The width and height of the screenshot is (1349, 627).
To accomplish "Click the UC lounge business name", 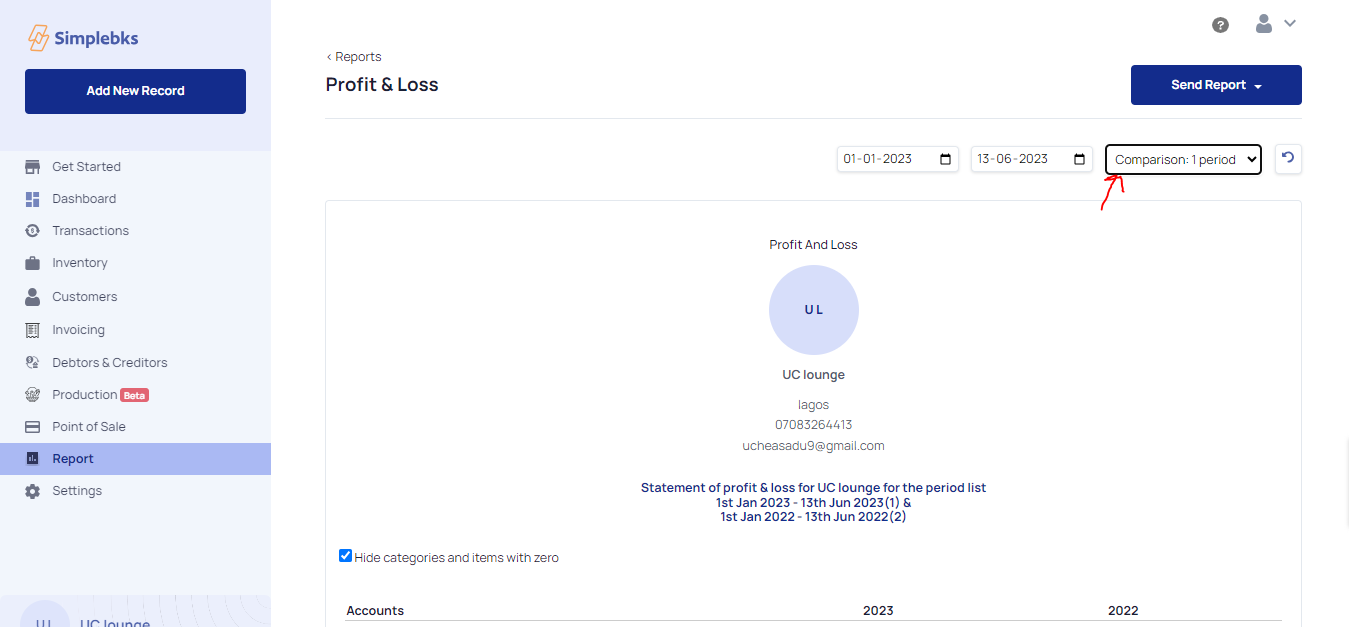I will coord(814,375).
